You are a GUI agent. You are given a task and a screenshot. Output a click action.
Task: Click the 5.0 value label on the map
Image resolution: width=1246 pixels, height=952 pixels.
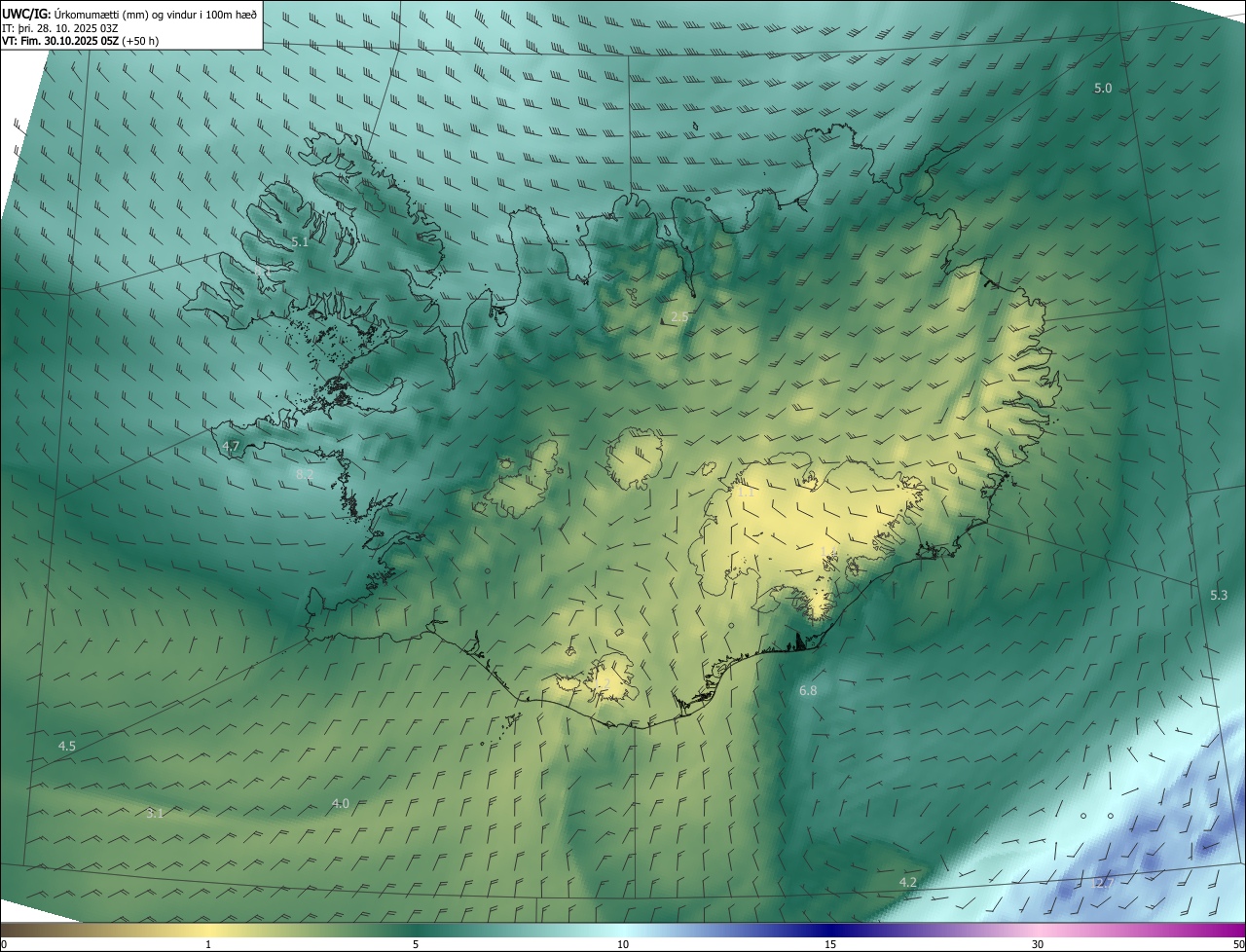(x=1103, y=89)
